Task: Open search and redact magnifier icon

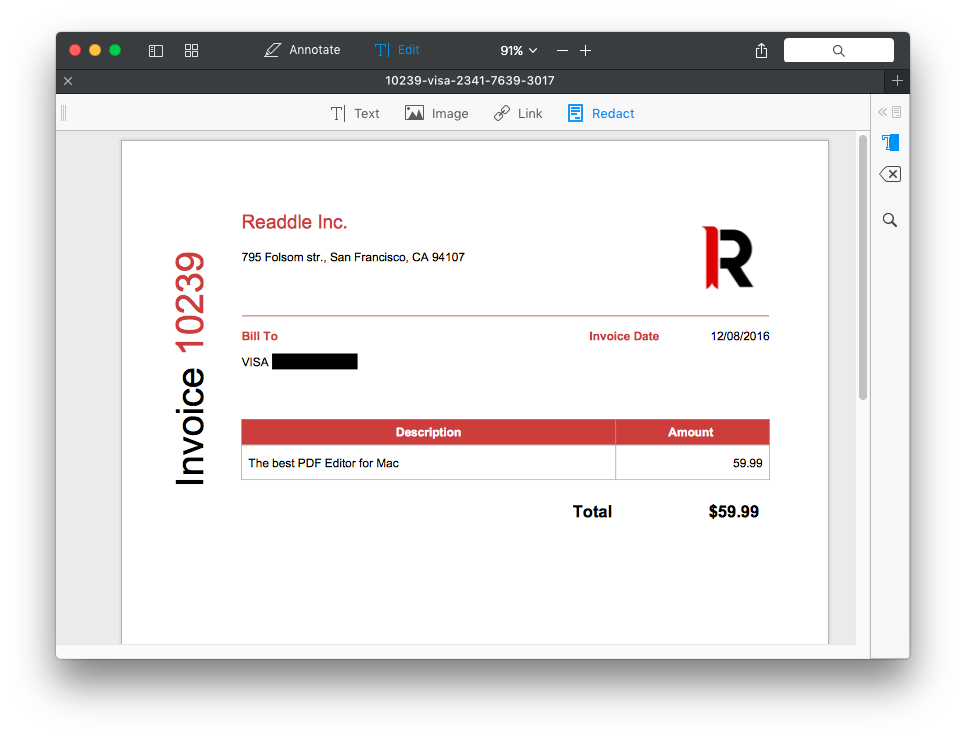Action: point(890,220)
